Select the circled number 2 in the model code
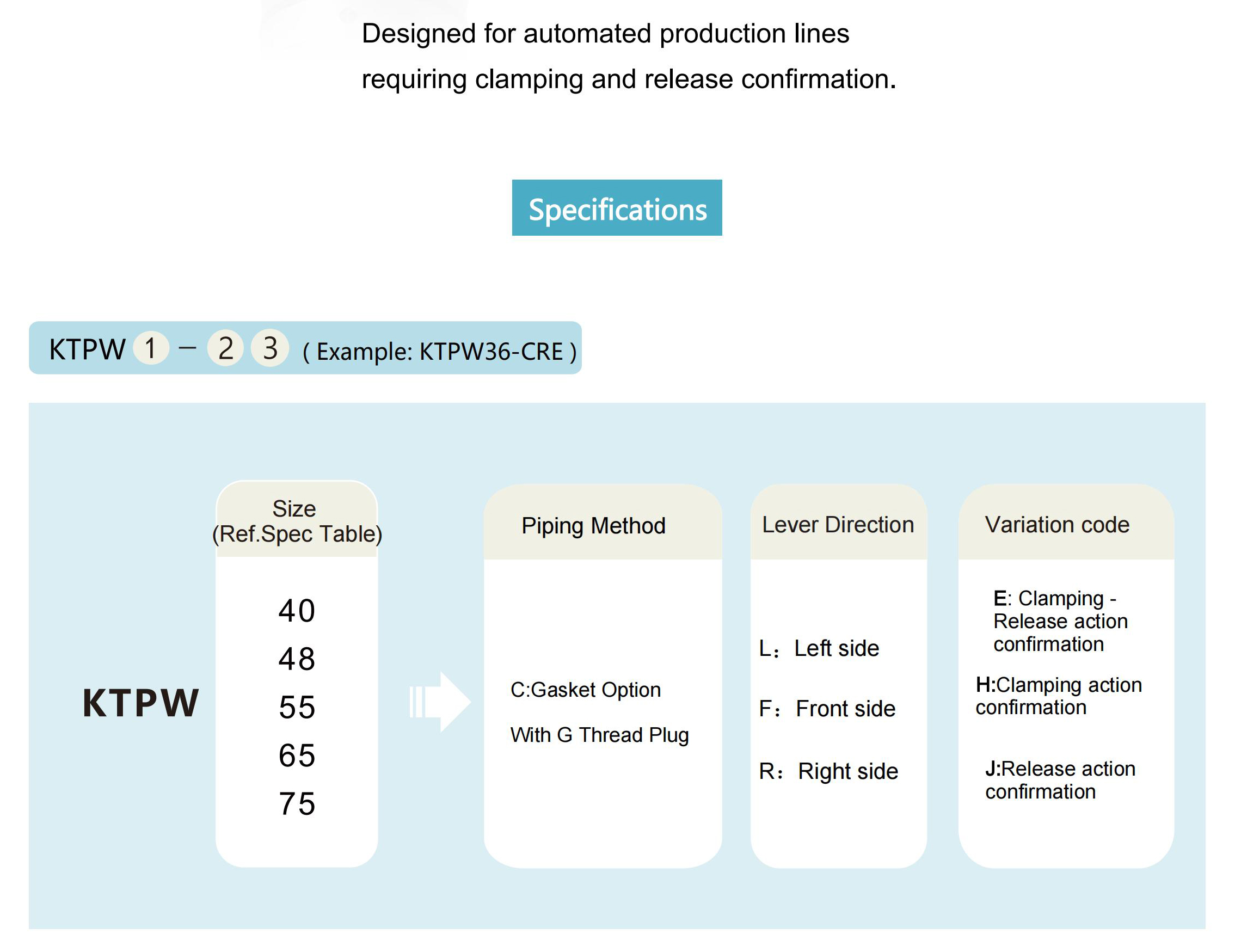The width and height of the screenshot is (1235, 952). 226,348
